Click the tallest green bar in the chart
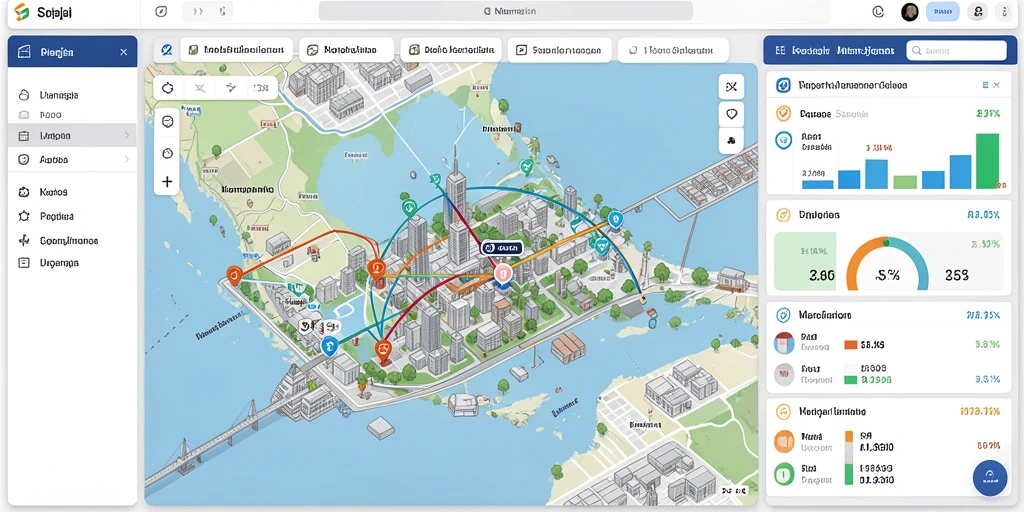 pyautogui.click(x=987, y=161)
